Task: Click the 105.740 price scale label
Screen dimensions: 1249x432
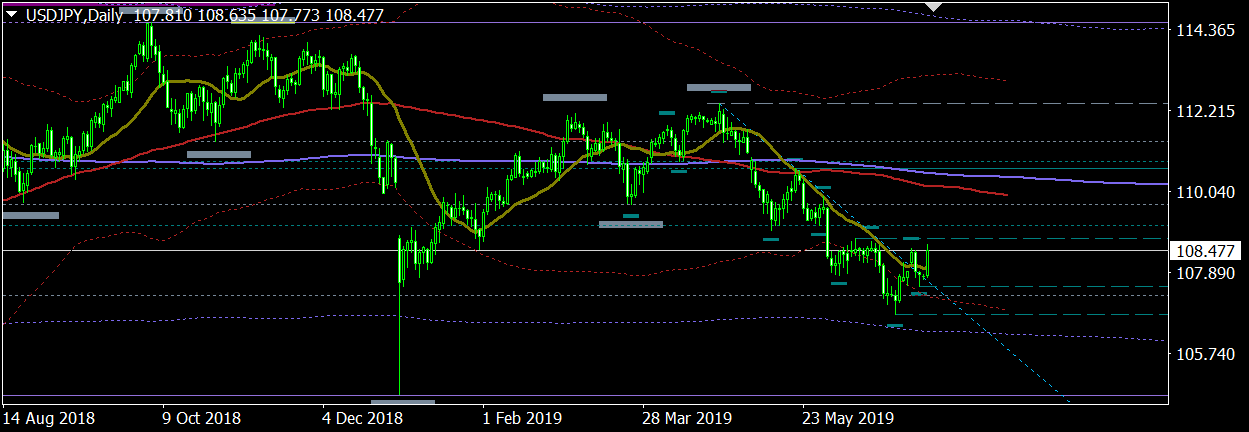Action: pos(1207,354)
